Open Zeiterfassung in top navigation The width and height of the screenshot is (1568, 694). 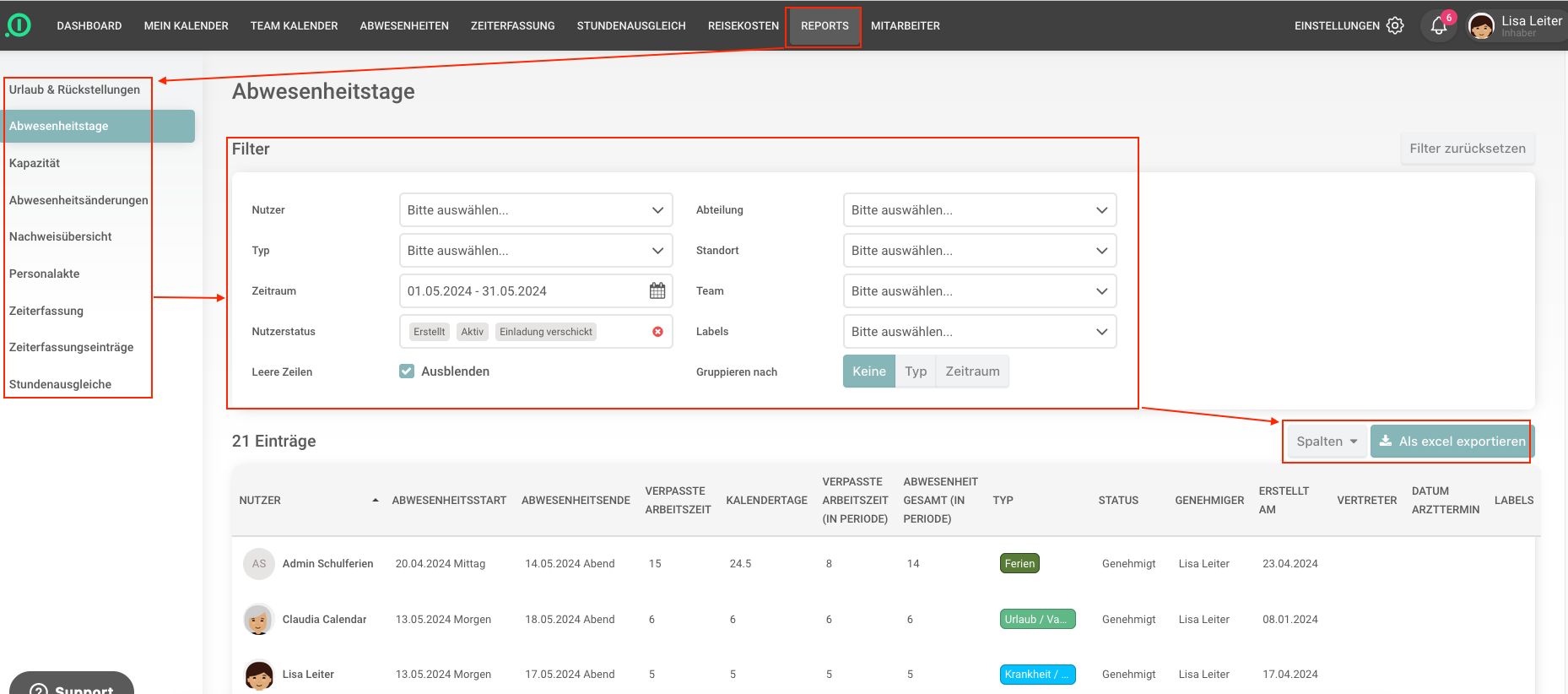pyautogui.click(x=513, y=26)
